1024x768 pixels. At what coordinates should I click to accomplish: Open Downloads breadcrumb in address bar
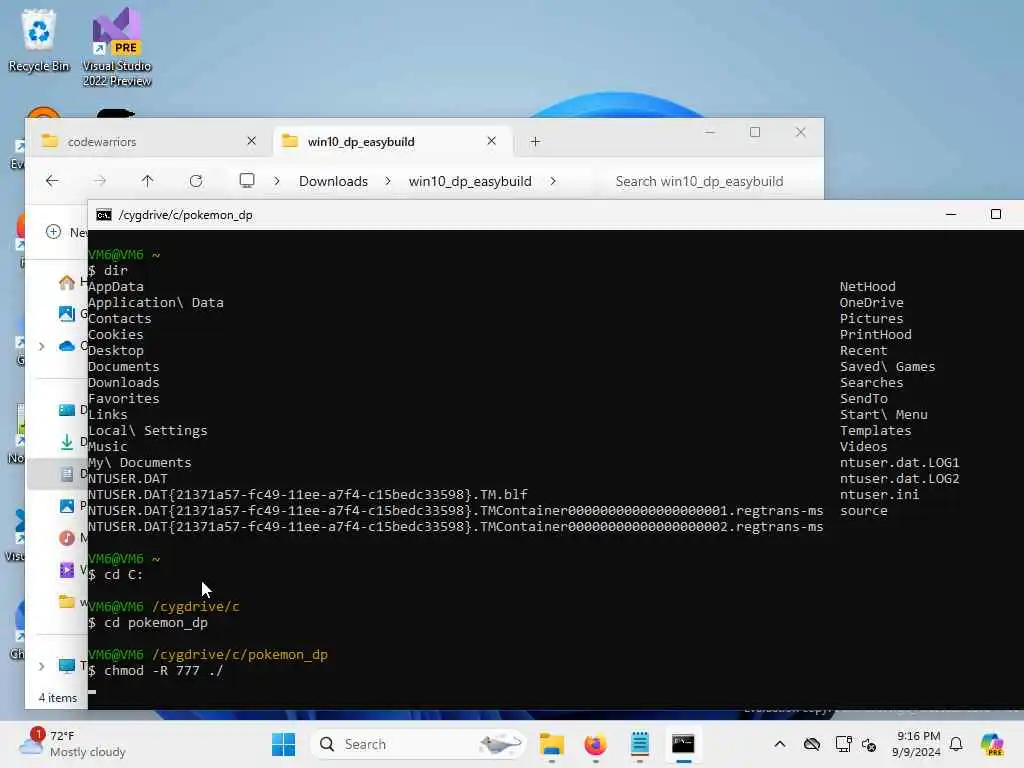pyautogui.click(x=333, y=181)
